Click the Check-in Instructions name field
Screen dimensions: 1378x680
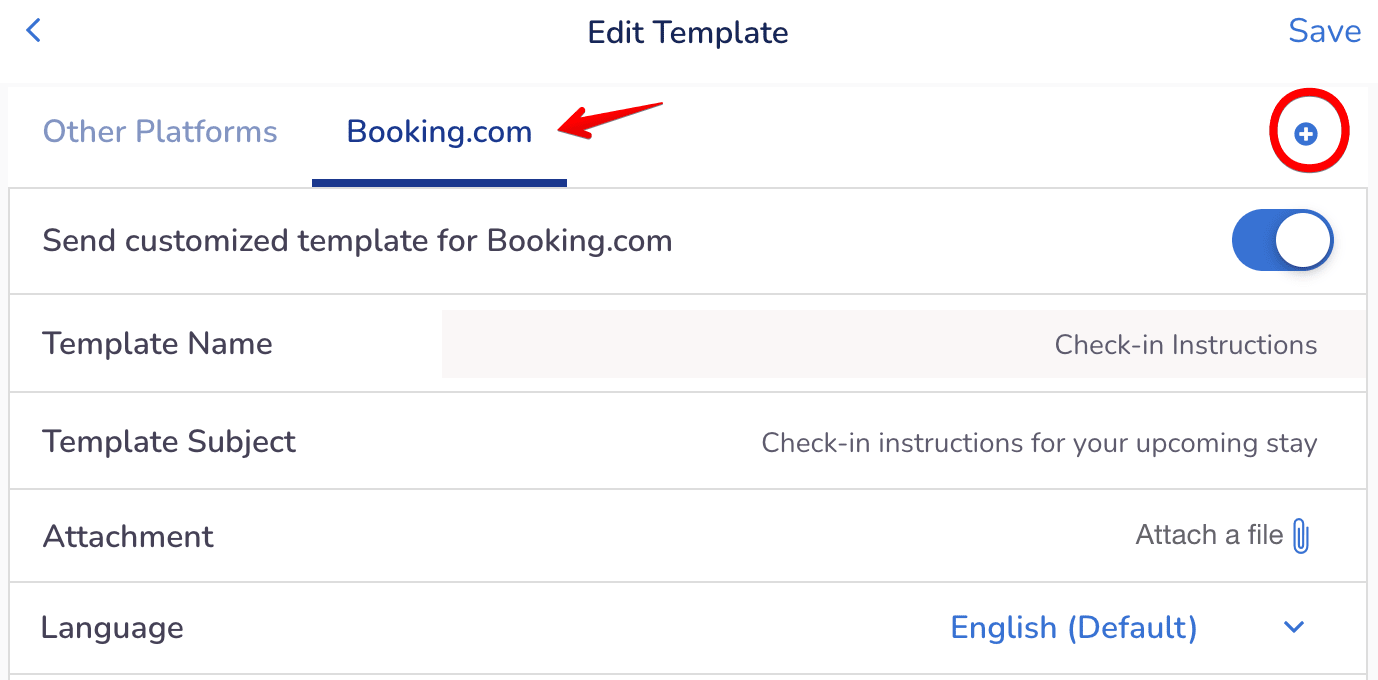[904, 344]
